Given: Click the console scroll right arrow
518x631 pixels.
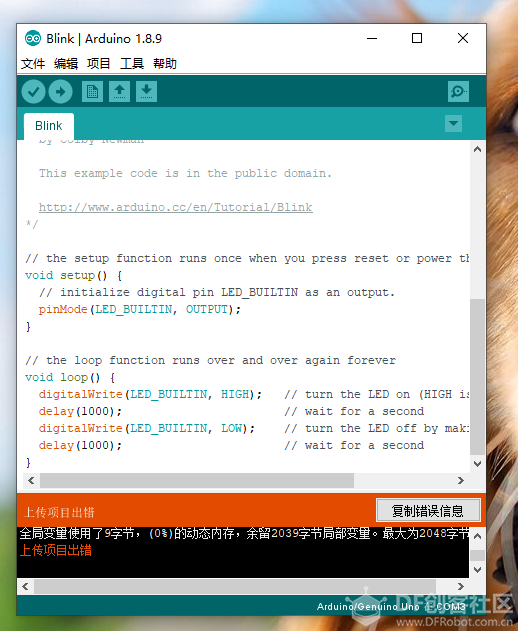Looking at the screenshot, I should [461, 586].
